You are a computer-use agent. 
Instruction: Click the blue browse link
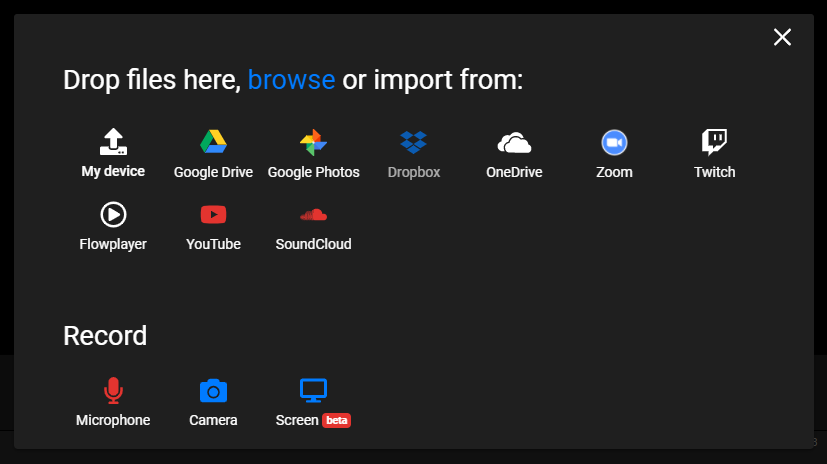pyautogui.click(x=291, y=80)
